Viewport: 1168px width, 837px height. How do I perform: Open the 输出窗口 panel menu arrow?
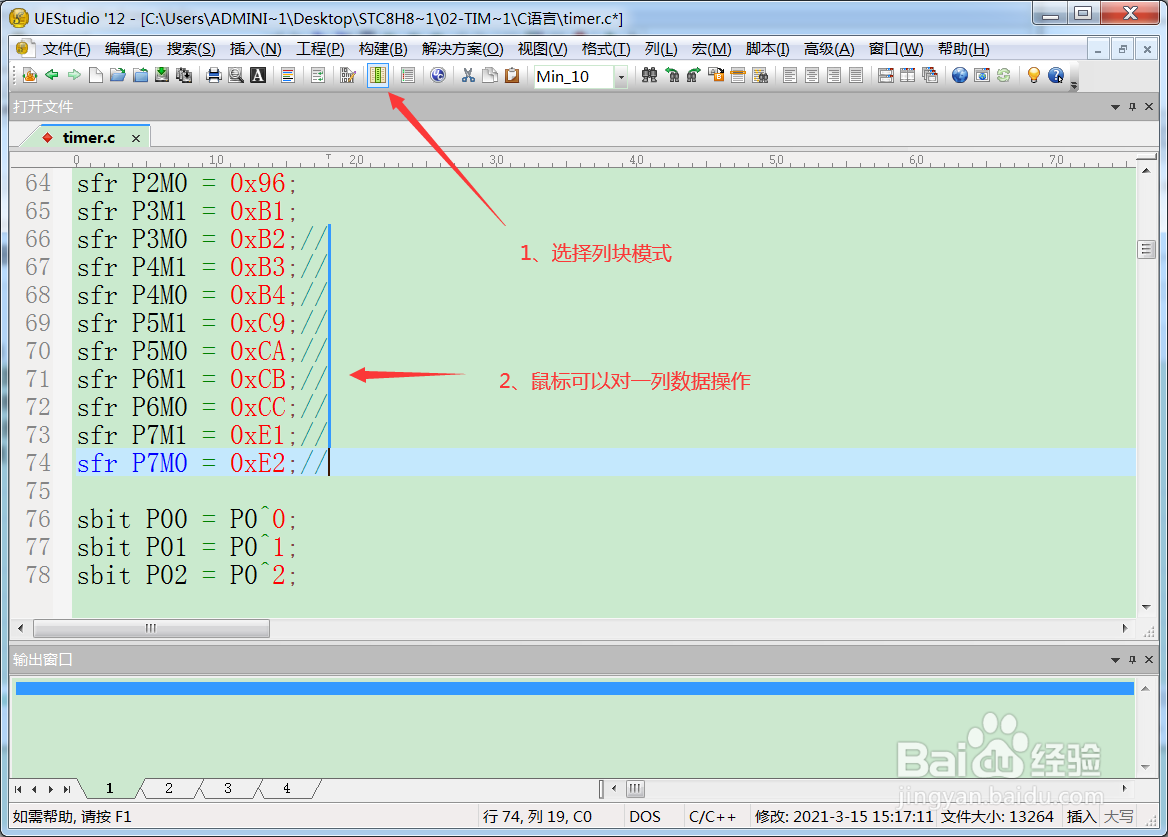1114,660
